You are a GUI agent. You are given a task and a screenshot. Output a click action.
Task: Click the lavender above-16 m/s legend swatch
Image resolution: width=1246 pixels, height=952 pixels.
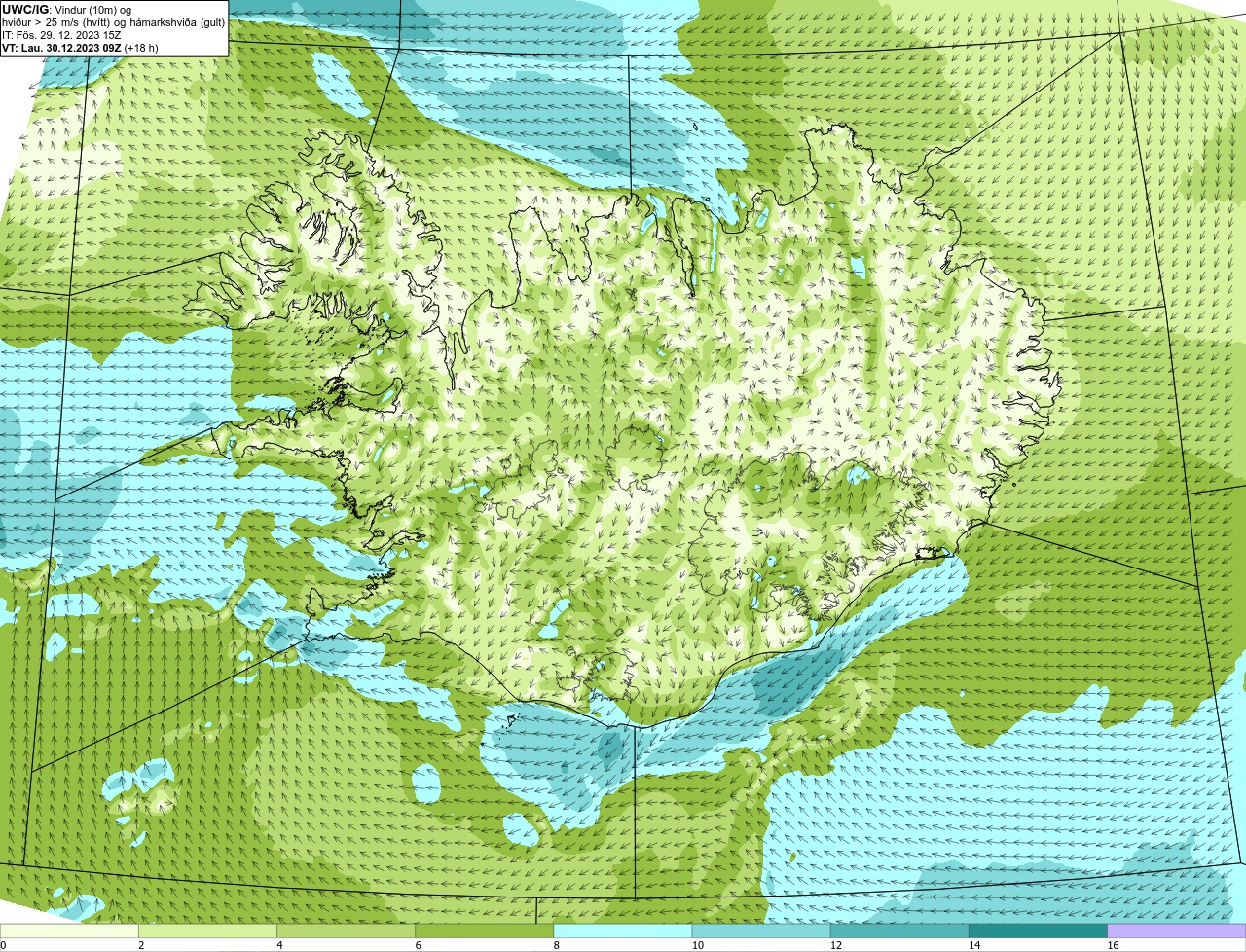1177,932
